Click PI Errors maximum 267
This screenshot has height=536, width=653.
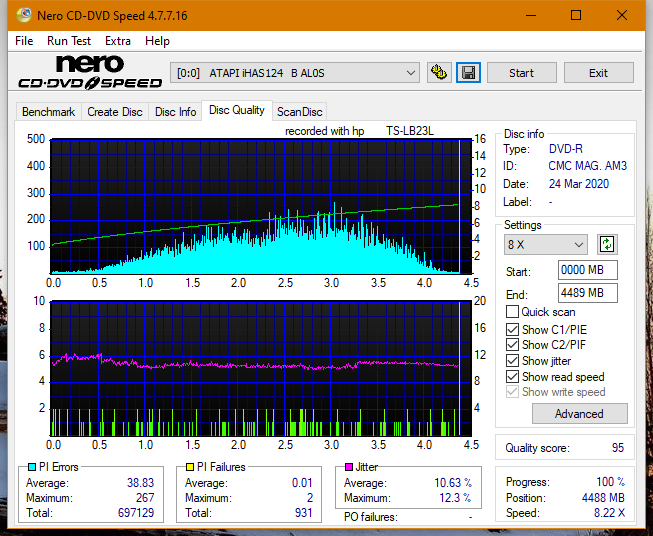(145, 497)
